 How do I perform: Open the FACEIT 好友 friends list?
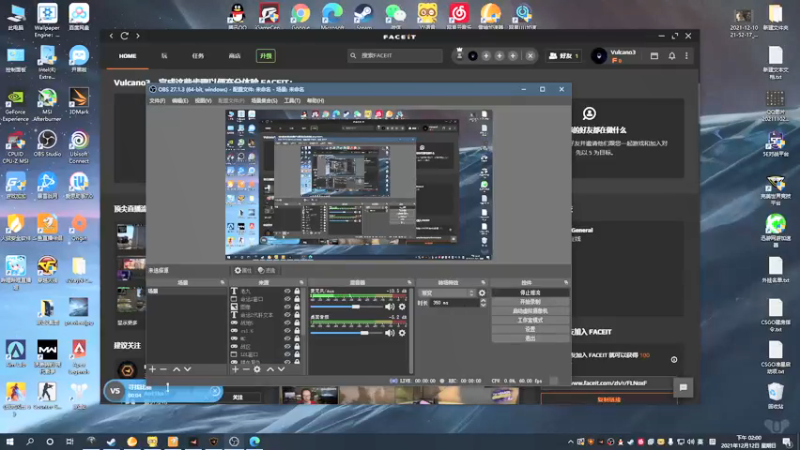tap(564, 56)
